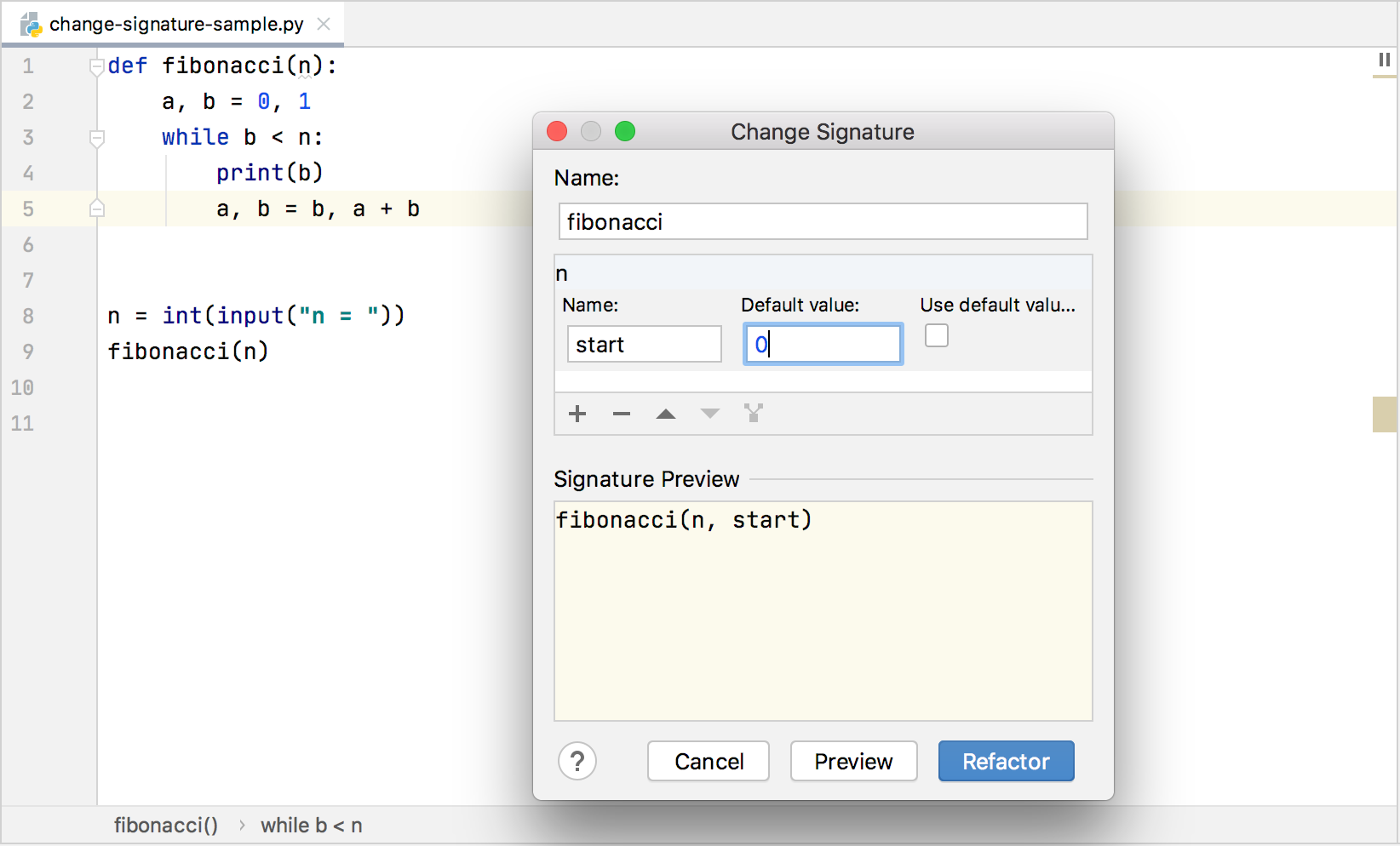Close the change-signature-sample.py tab
Image resolution: width=1400 pixels, height=846 pixels.
point(324,24)
